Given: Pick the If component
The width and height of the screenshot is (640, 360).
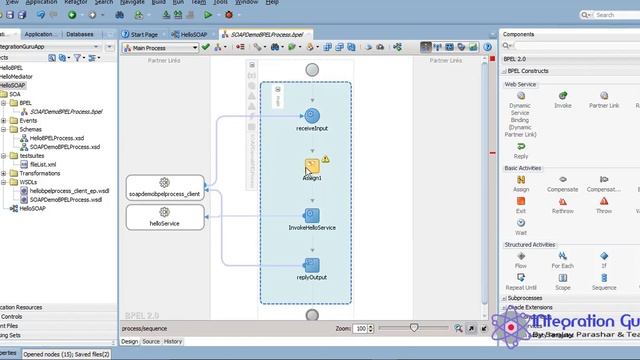Looking at the screenshot, I should [x=604, y=260].
